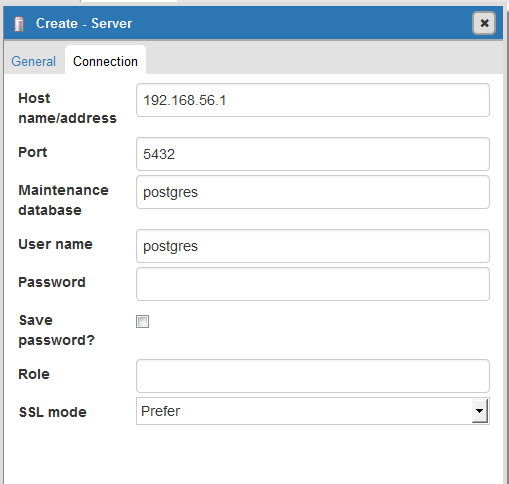Open the SSL mode dropdown arrow
The image size is (509, 484).
tap(480, 411)
